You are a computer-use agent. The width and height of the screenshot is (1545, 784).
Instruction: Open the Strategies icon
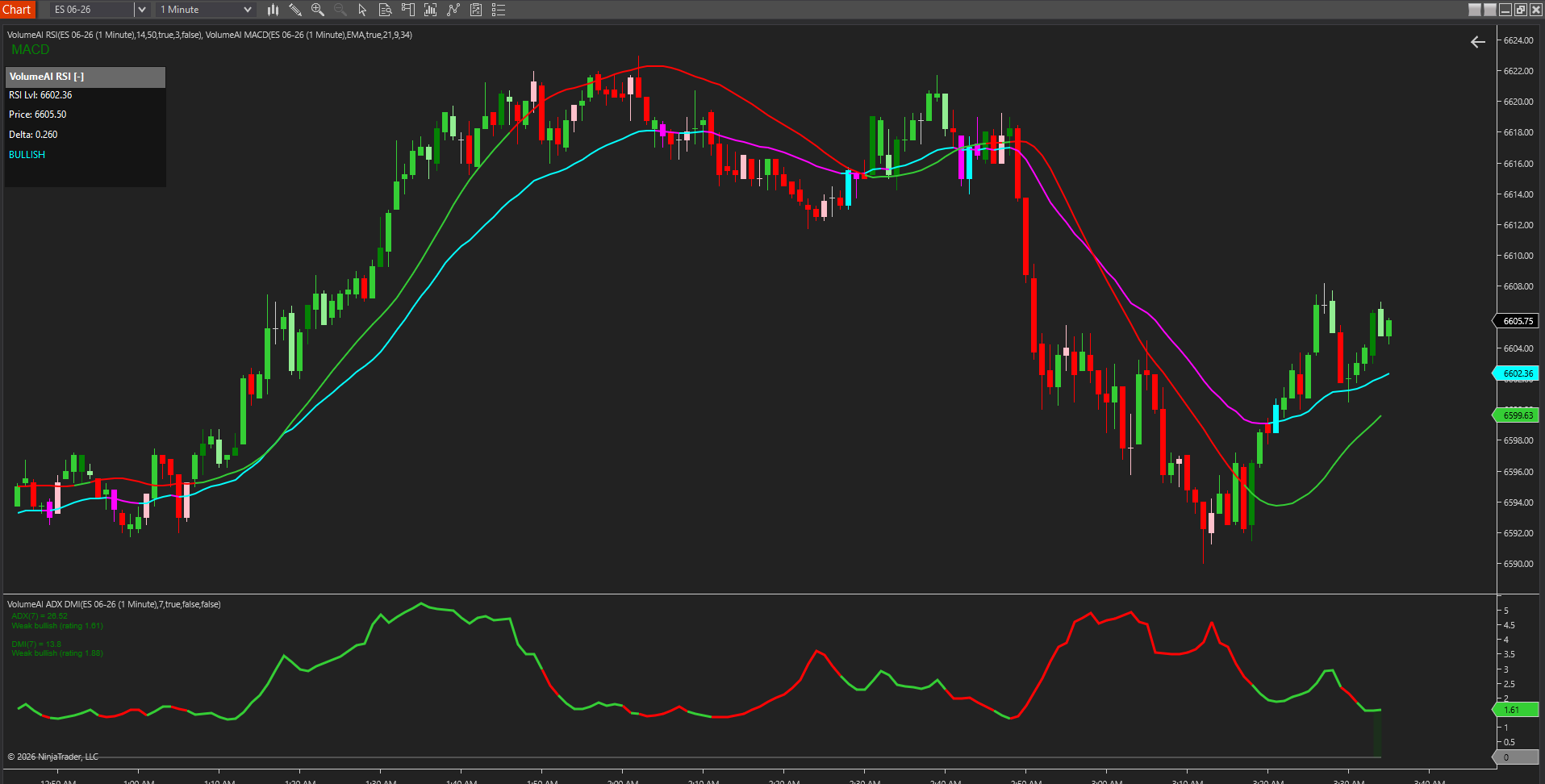tap(476, 10)
